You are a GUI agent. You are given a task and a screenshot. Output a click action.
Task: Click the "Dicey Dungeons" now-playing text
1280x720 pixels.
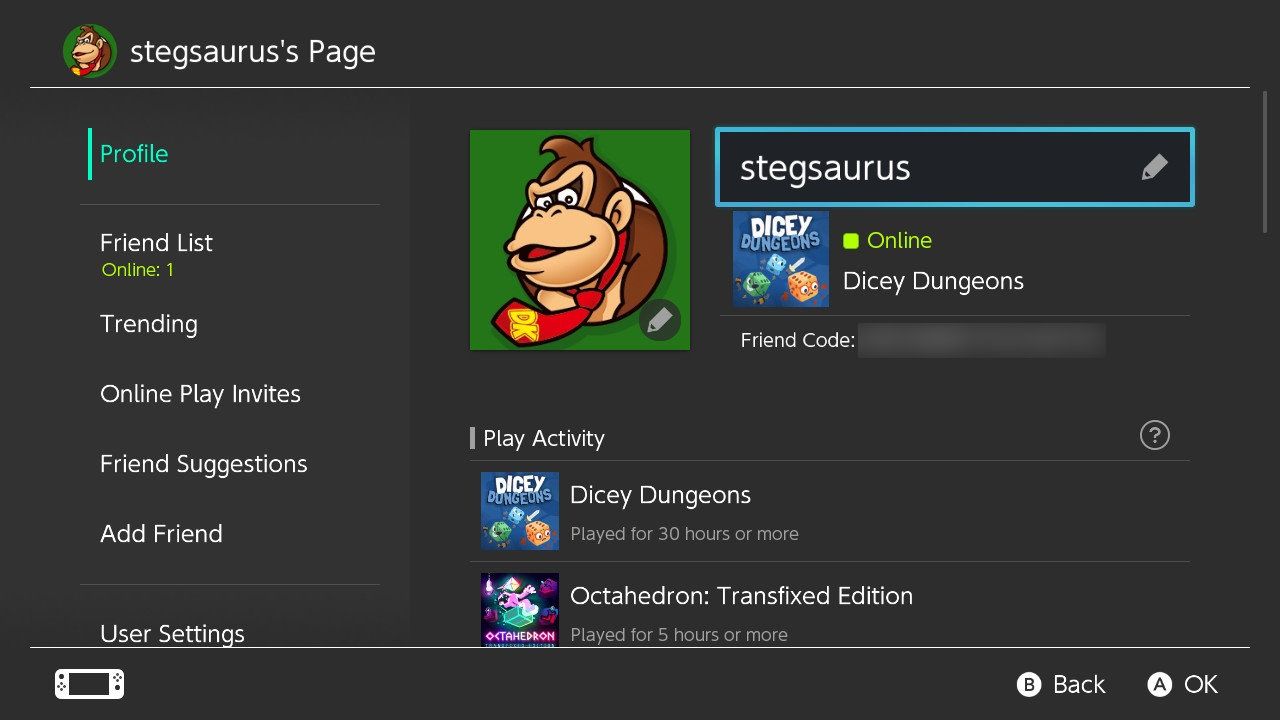click(933, 281)
